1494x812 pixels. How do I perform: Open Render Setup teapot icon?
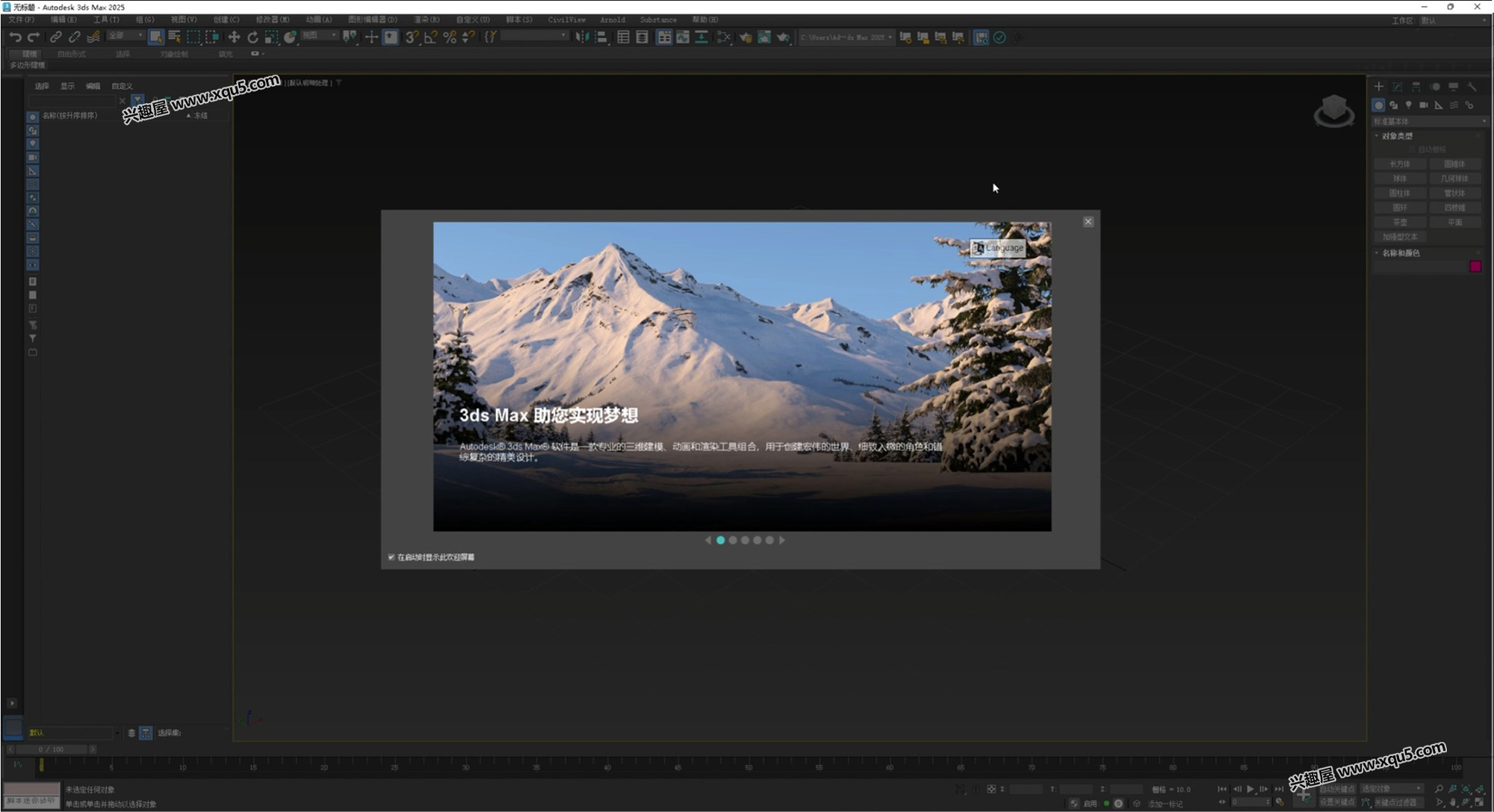[x=746, y=37]
